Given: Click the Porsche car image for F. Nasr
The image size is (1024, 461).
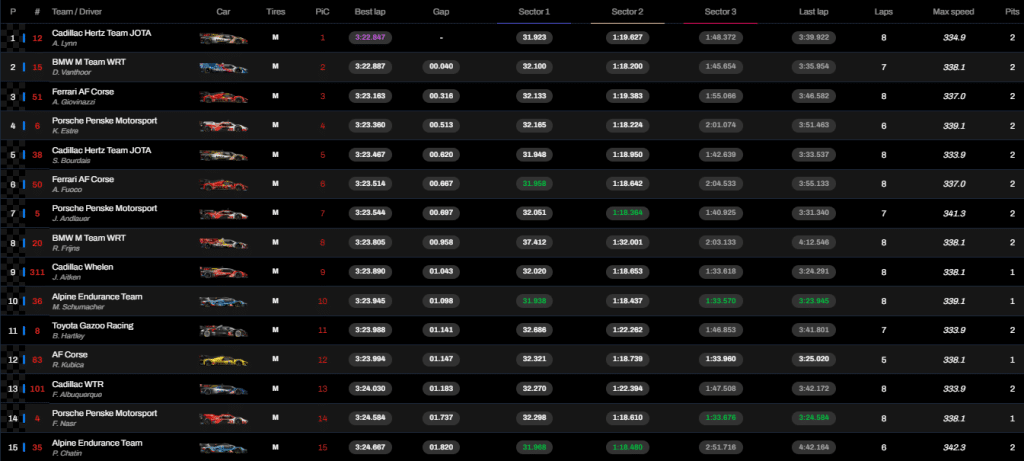Looking at the screenshot, I should pyautogui.click(x=223, y=418).
